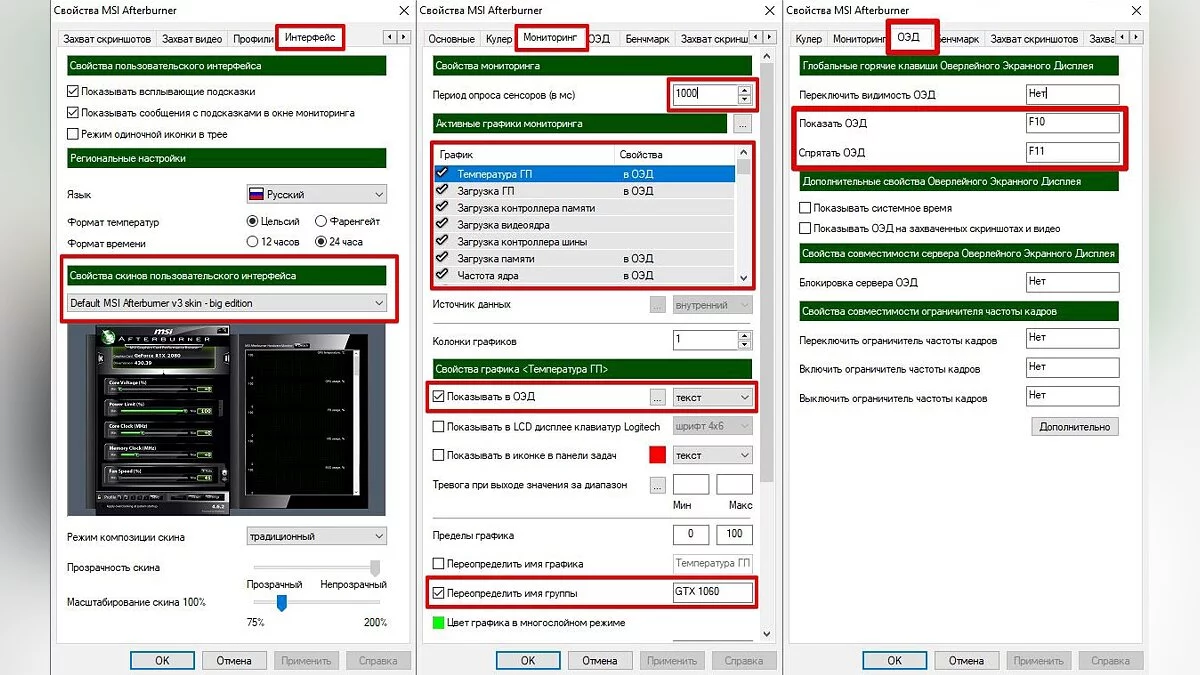
Task: Toggle checkmark next to Загрузка памяти
Action: point(443,258)
